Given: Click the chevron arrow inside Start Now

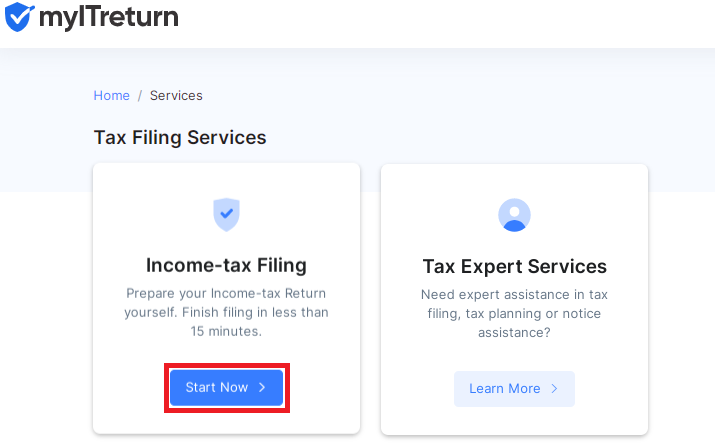Looking at the screenshot, I should [x=262, y=387].
